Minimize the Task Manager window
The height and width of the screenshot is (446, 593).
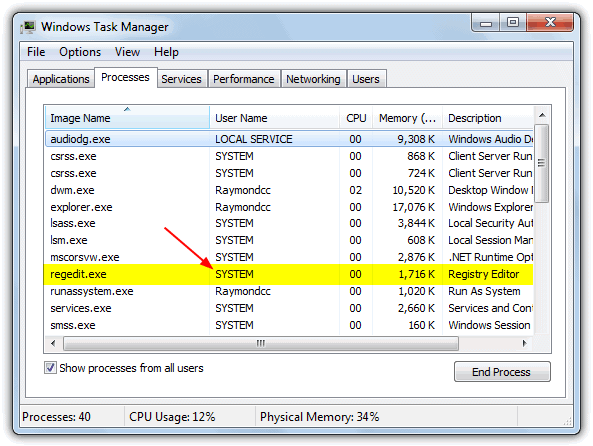(x=486, y=23)
